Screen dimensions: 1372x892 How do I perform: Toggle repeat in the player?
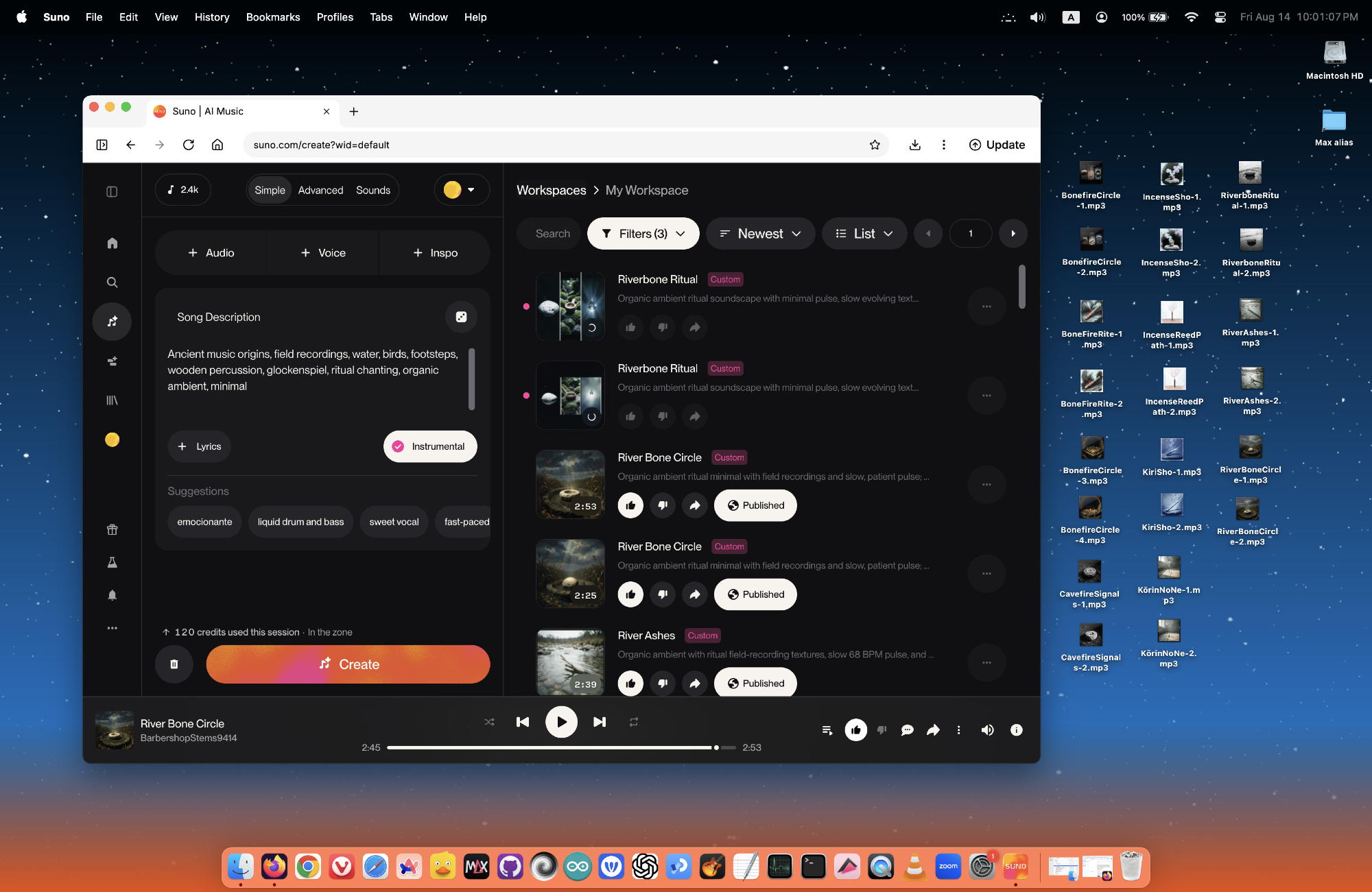click(x=634, y=722)
